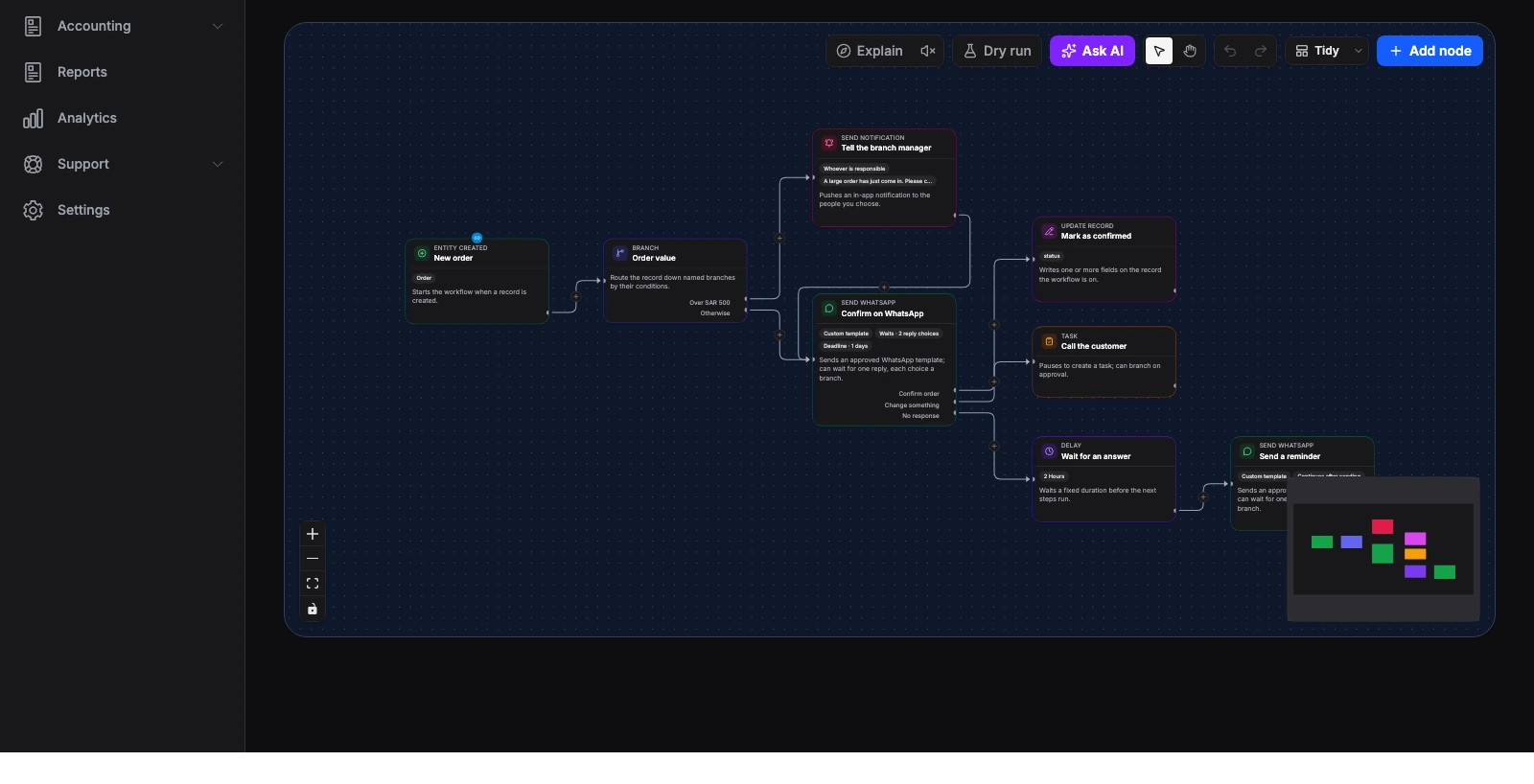Viewport: 1534px width, 784px height.
Task: Open the Accounting sidebar section
Action: pyautogui.click(x=123, y=26)
